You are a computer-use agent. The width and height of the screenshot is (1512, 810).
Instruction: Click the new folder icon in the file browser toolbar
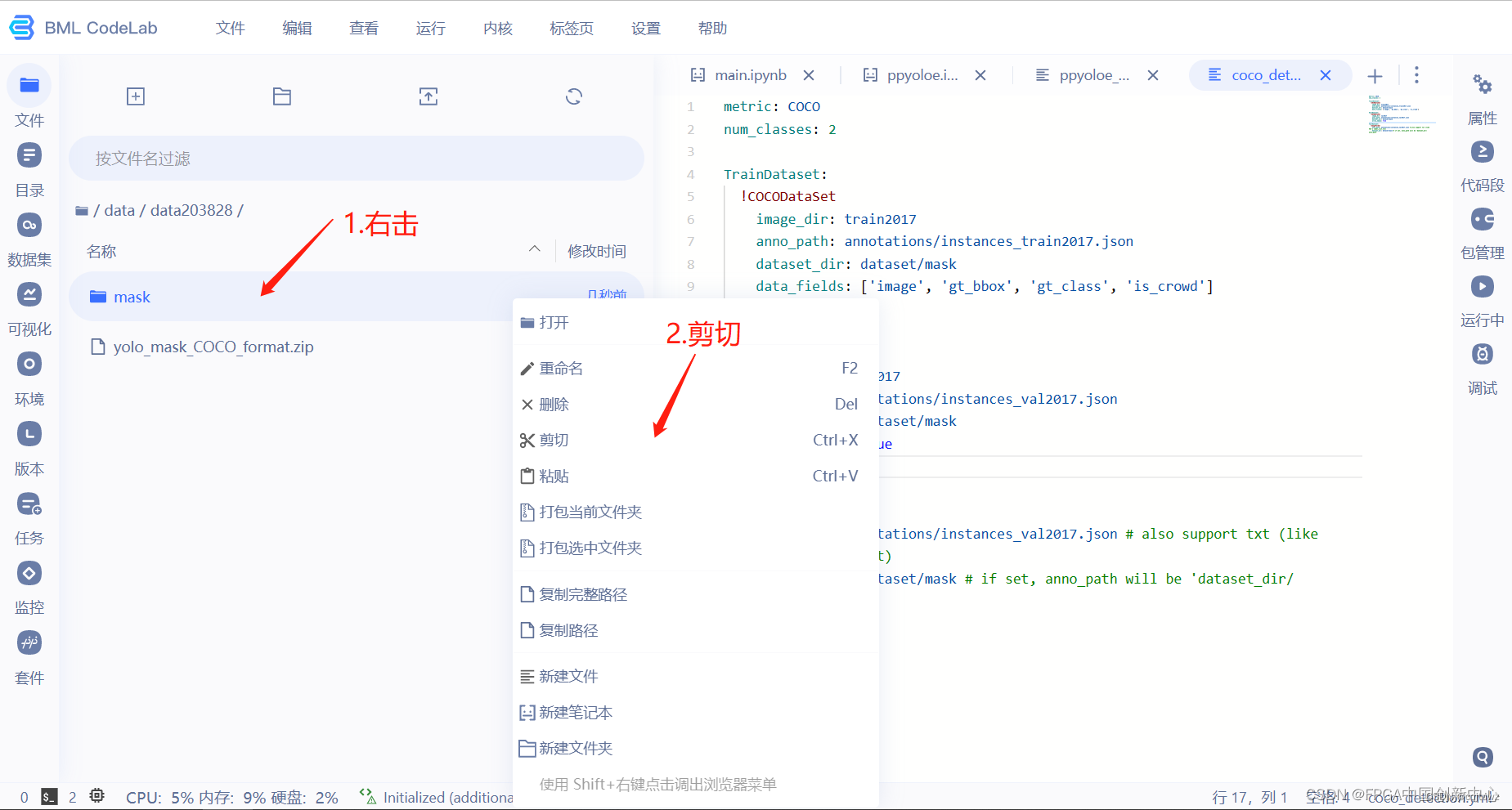282,96
